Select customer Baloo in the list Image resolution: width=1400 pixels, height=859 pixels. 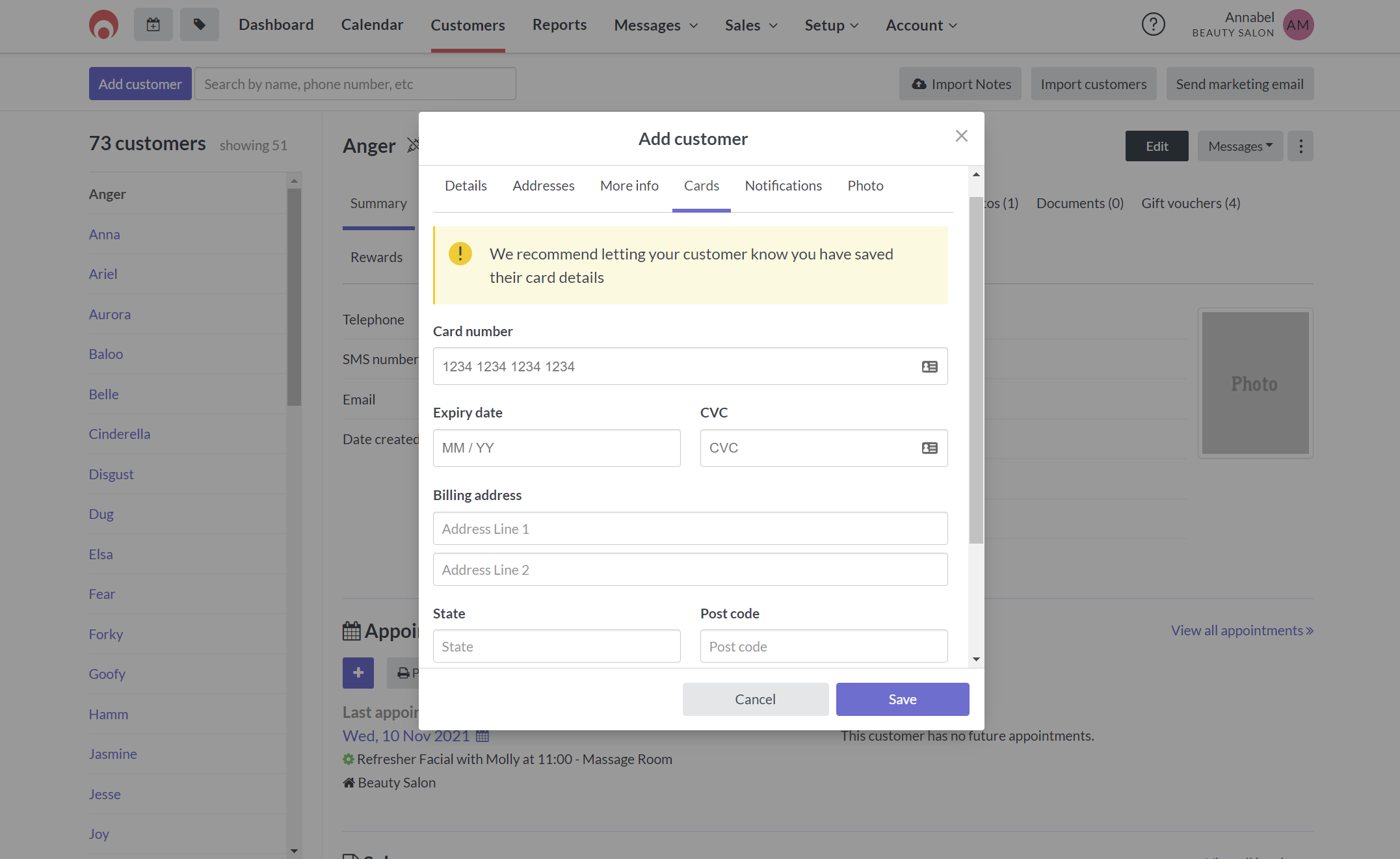point(105,354)
